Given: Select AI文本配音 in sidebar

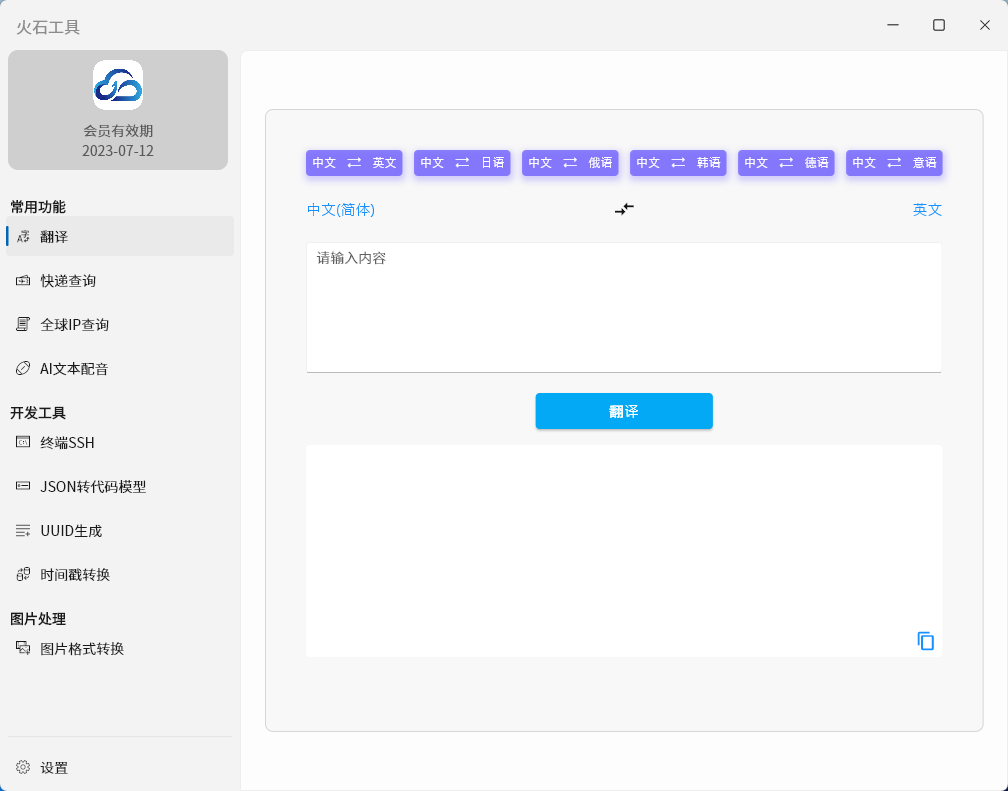Looking at the screenshot, I should (120, 368).
